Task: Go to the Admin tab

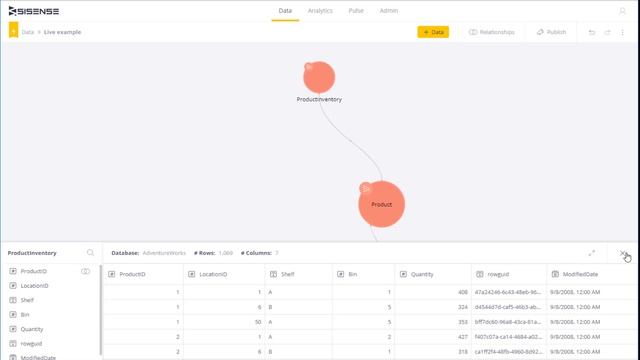Action: [x=389, y=11]
